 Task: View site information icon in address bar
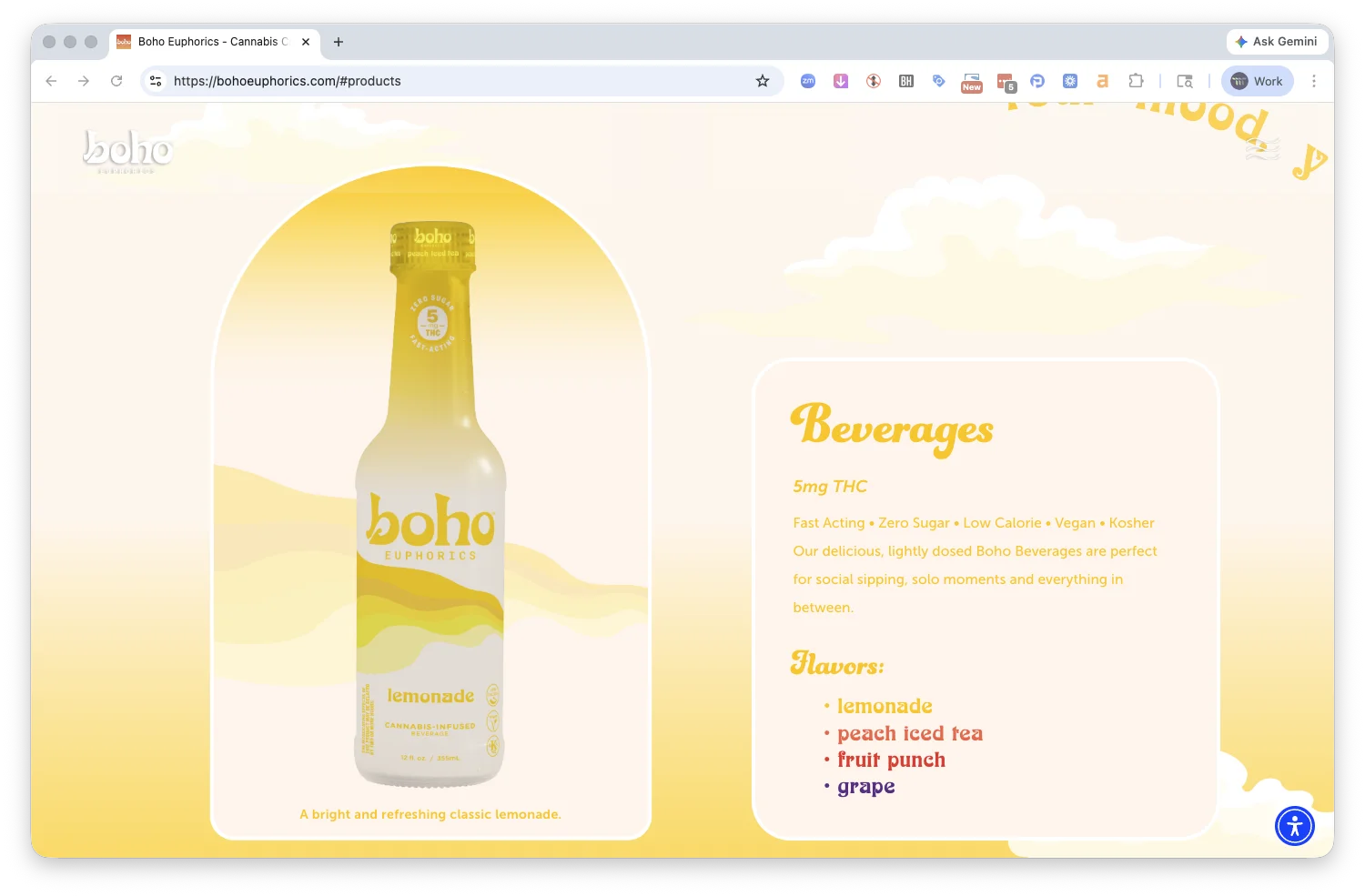[156, 81]
